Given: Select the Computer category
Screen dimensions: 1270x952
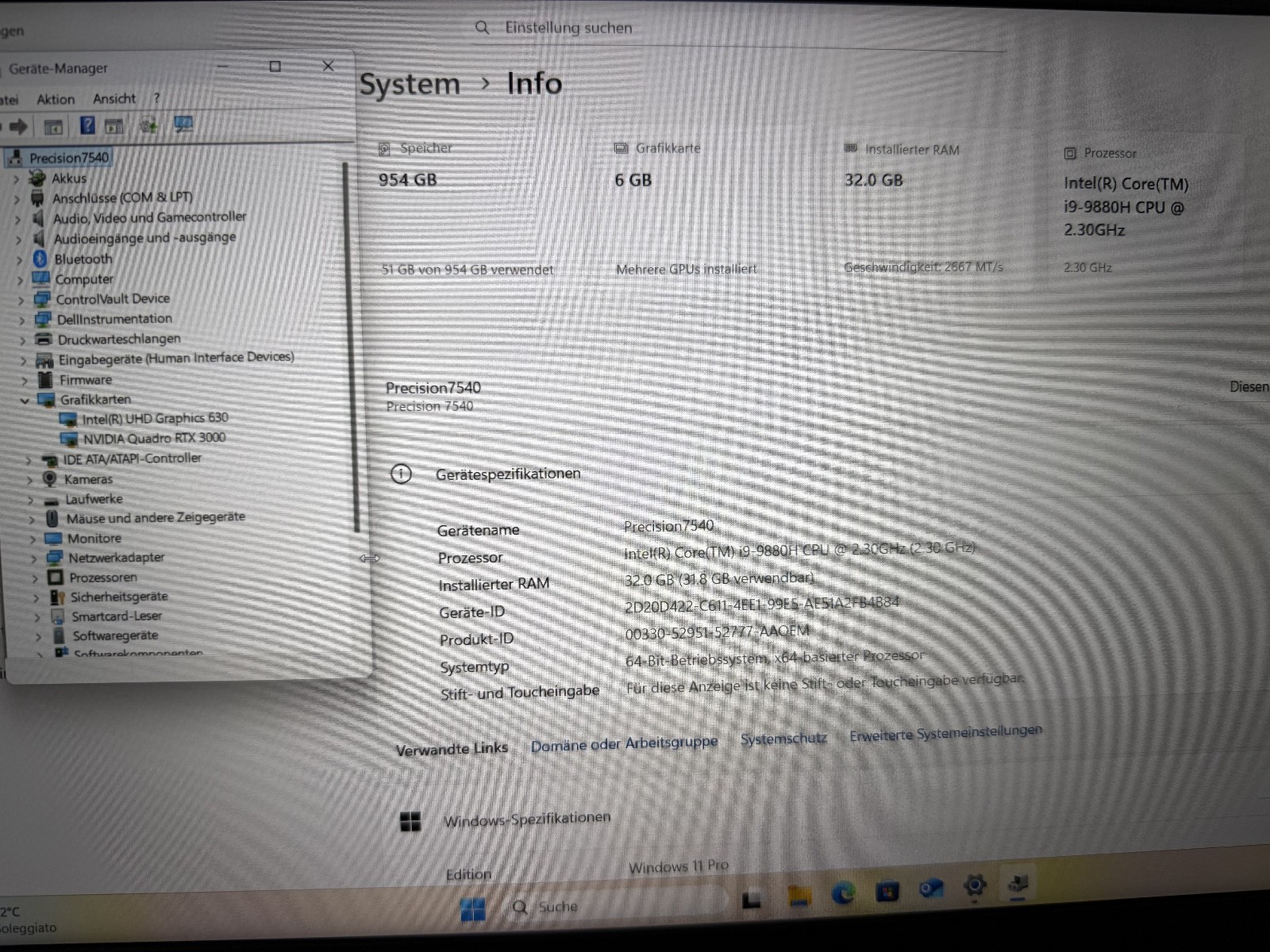Looking at the screenshot, I should (84, 279).
